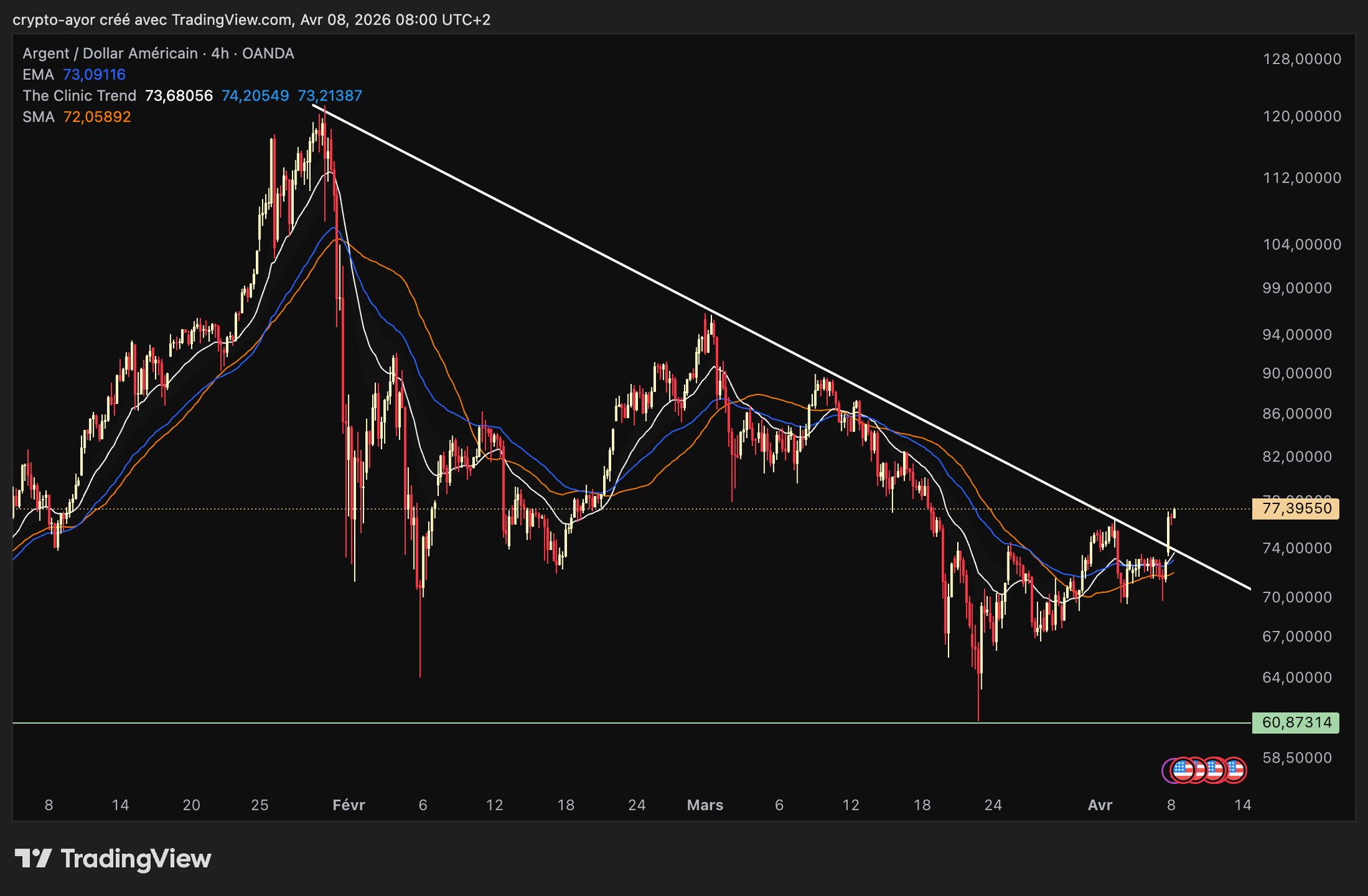Click the white Clinic Trend value 73,68056
Image resolution: width=1368 pixels, height=896 pixels.
pos(178,95)
